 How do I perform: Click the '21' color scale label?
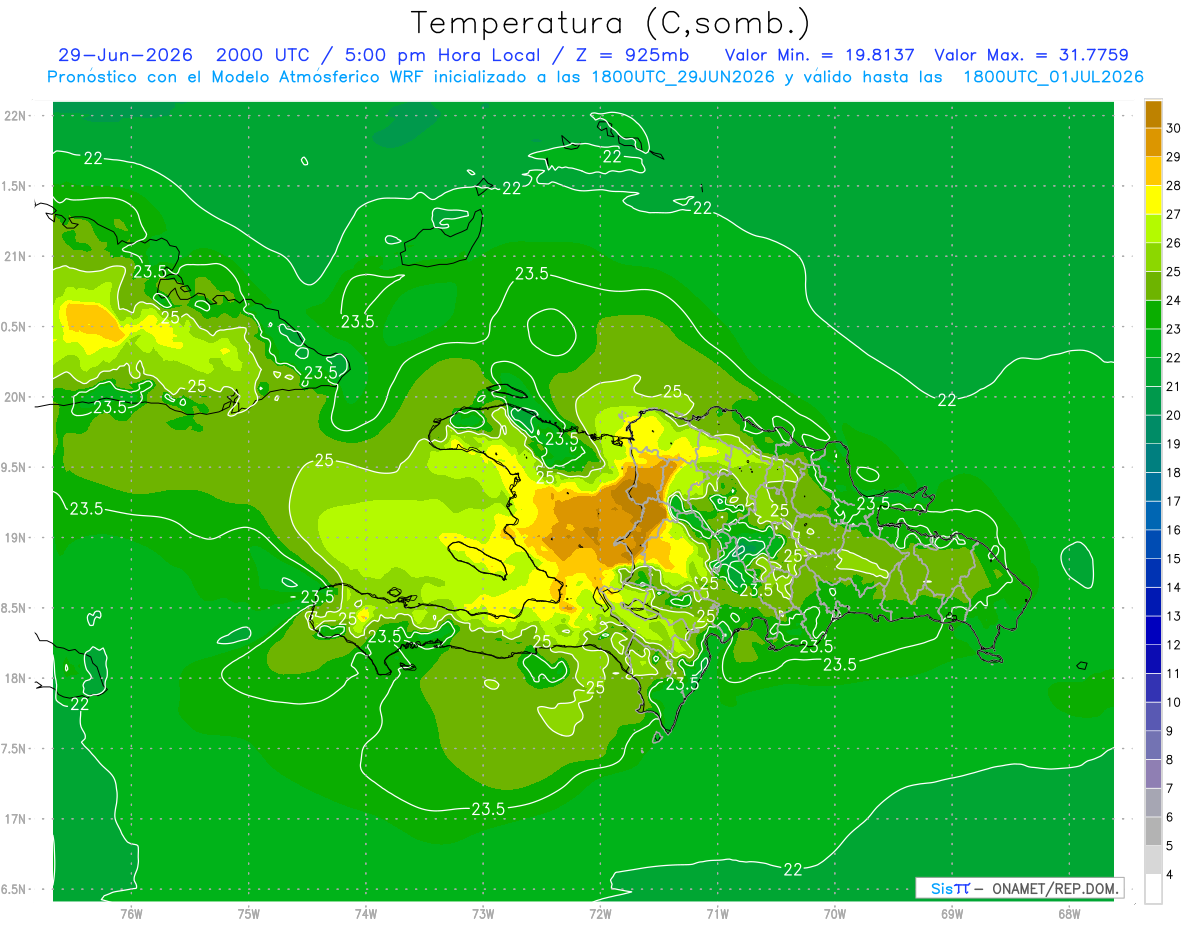point(1174,387)
